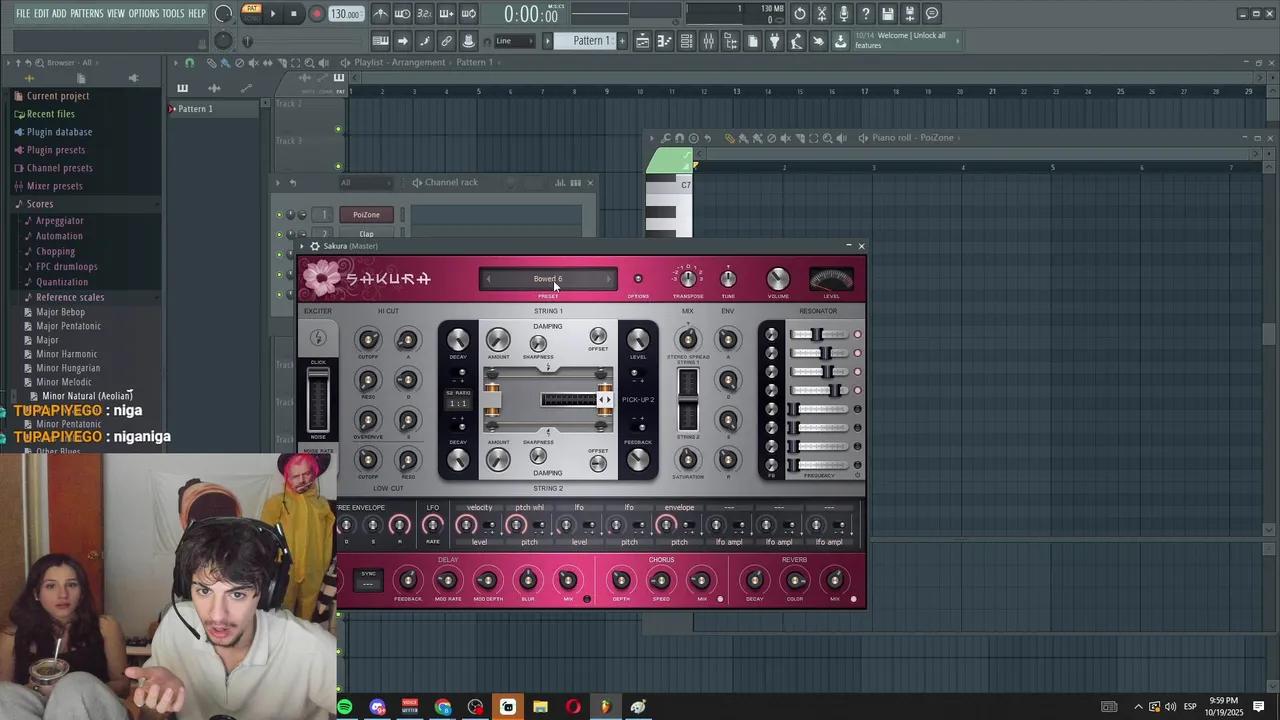Viewport: 1280px width, 720px height.
Task: Click the lightning bolt Exciter icon in Sakura
Action: (x=318, y=339)
